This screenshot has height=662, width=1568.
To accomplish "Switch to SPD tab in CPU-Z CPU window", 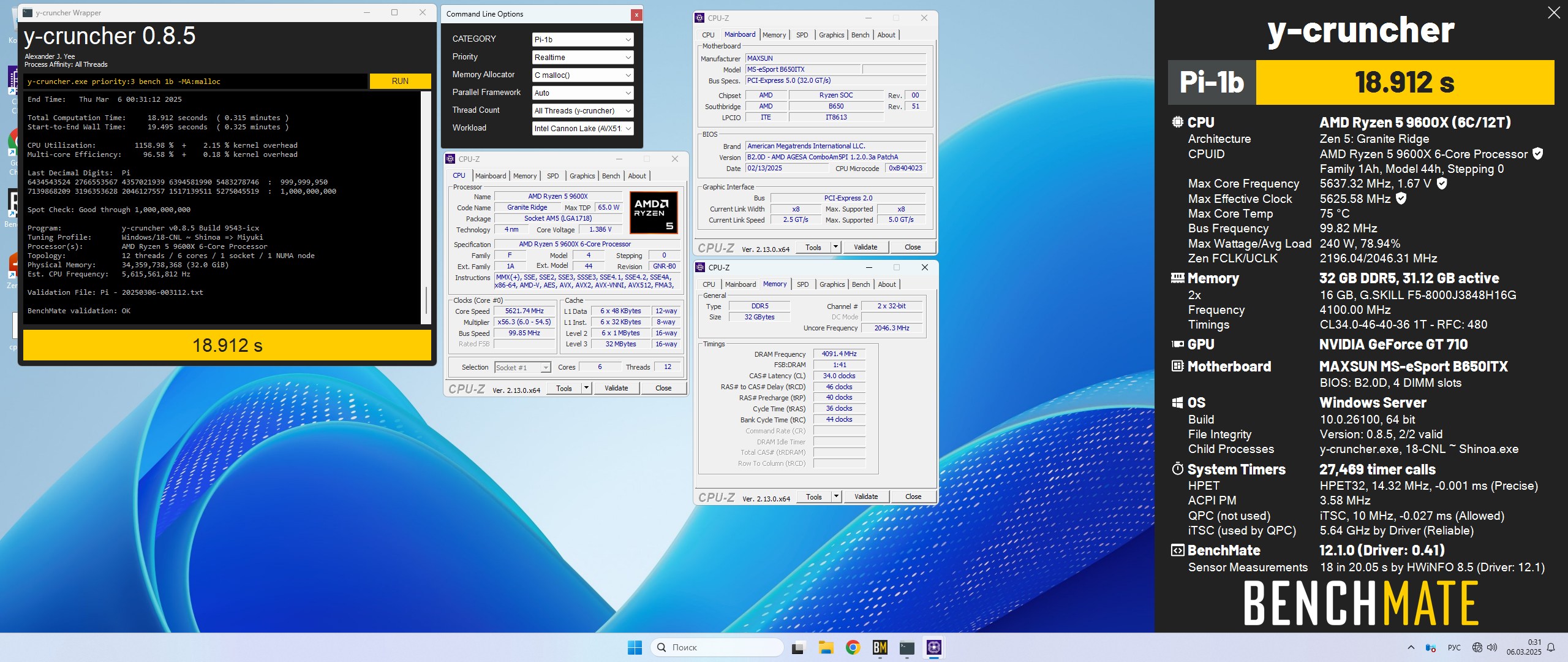I will tap(553, 176).
